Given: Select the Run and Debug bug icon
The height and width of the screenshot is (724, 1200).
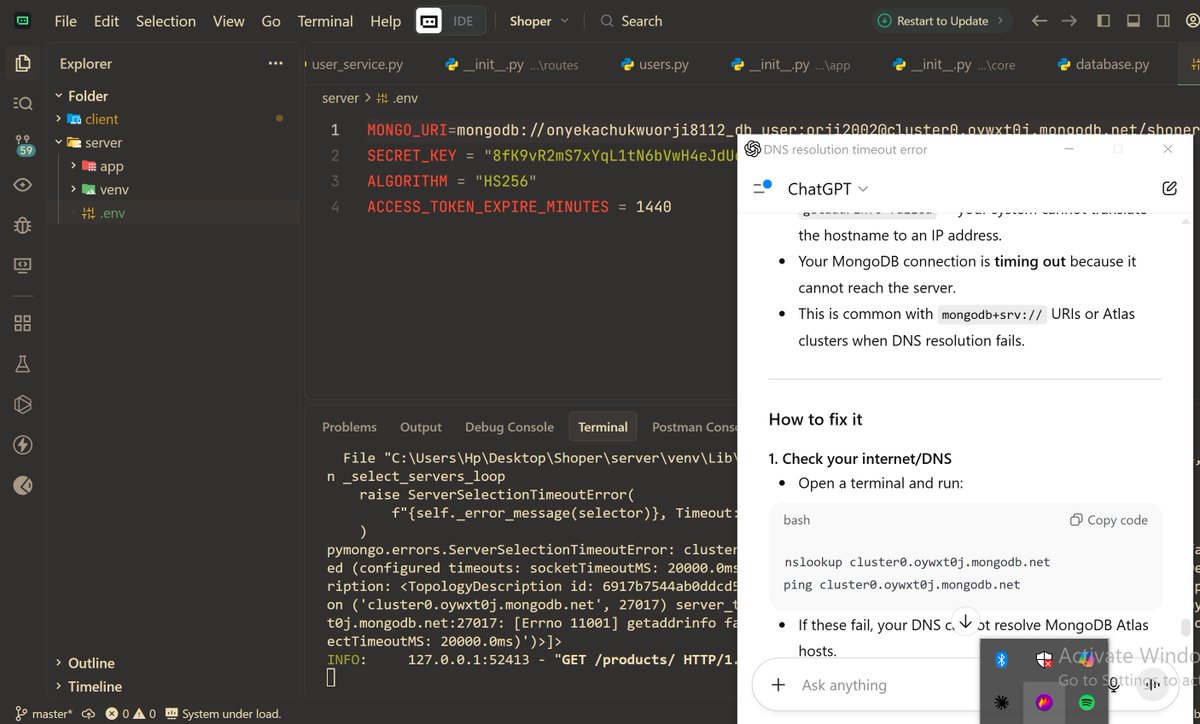Looking at the screenshot, I should (x=22, y=225).
